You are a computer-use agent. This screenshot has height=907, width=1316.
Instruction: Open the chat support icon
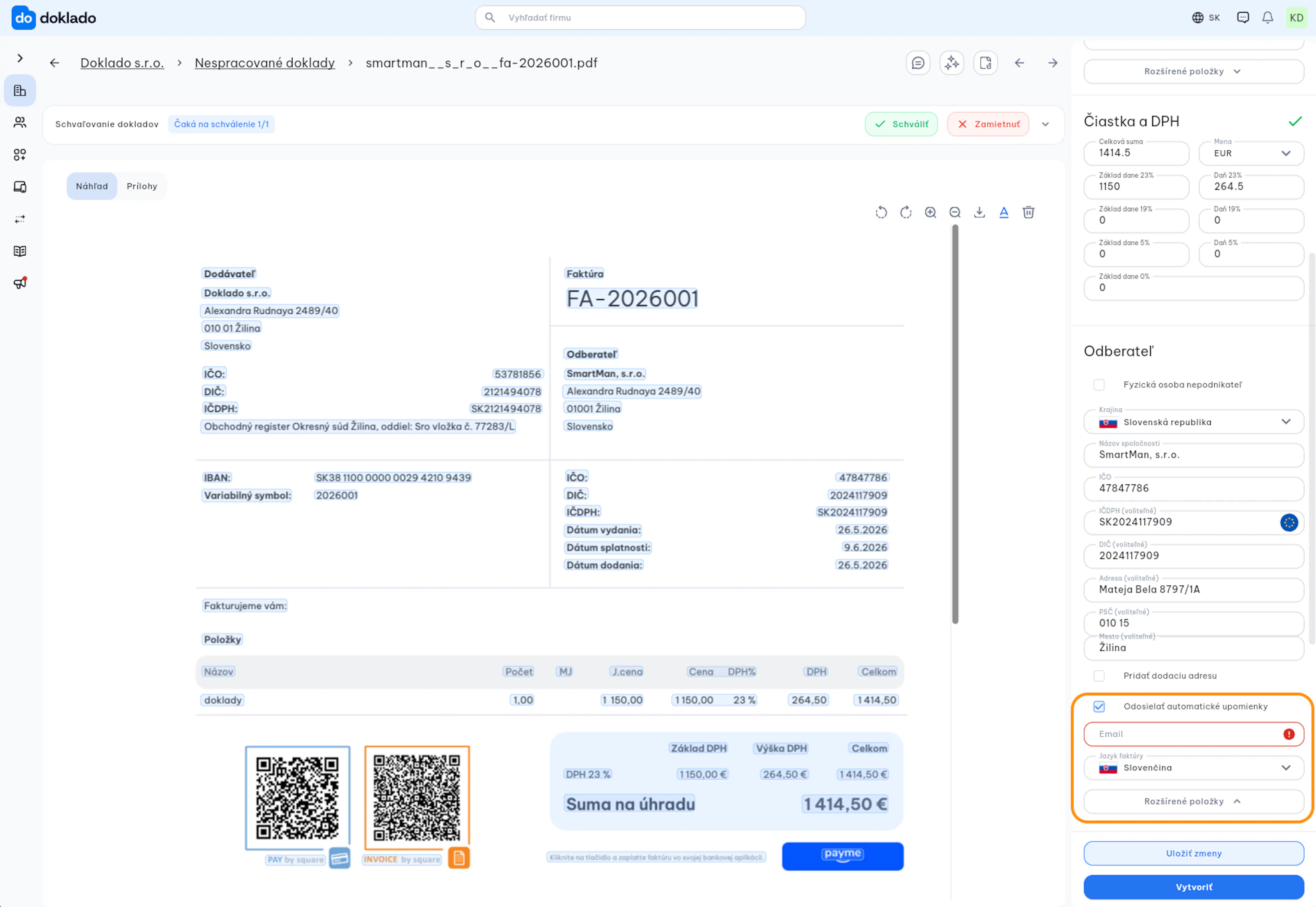click(x=1243, y=17)
